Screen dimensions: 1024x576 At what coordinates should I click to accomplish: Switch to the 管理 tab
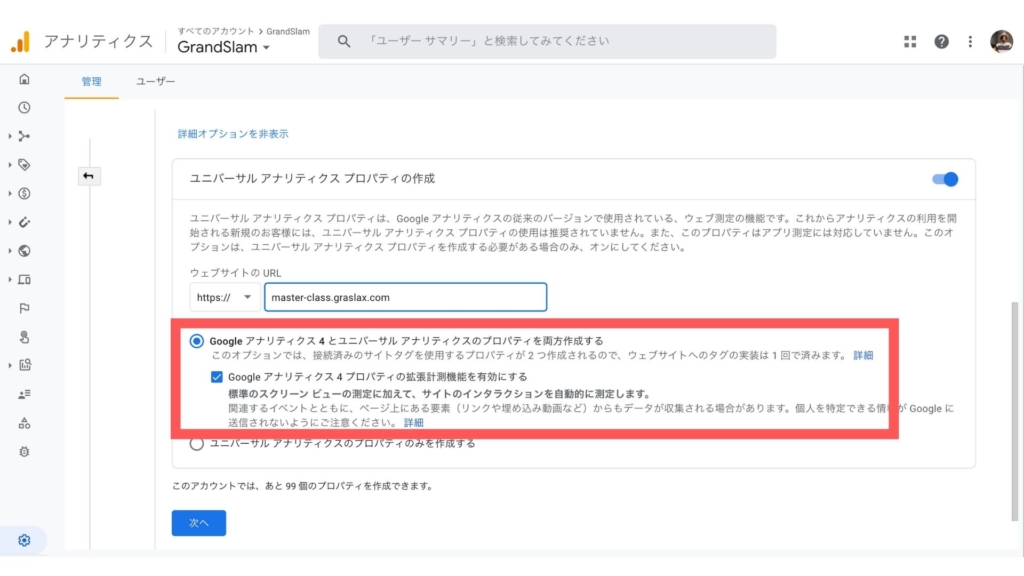91,82
